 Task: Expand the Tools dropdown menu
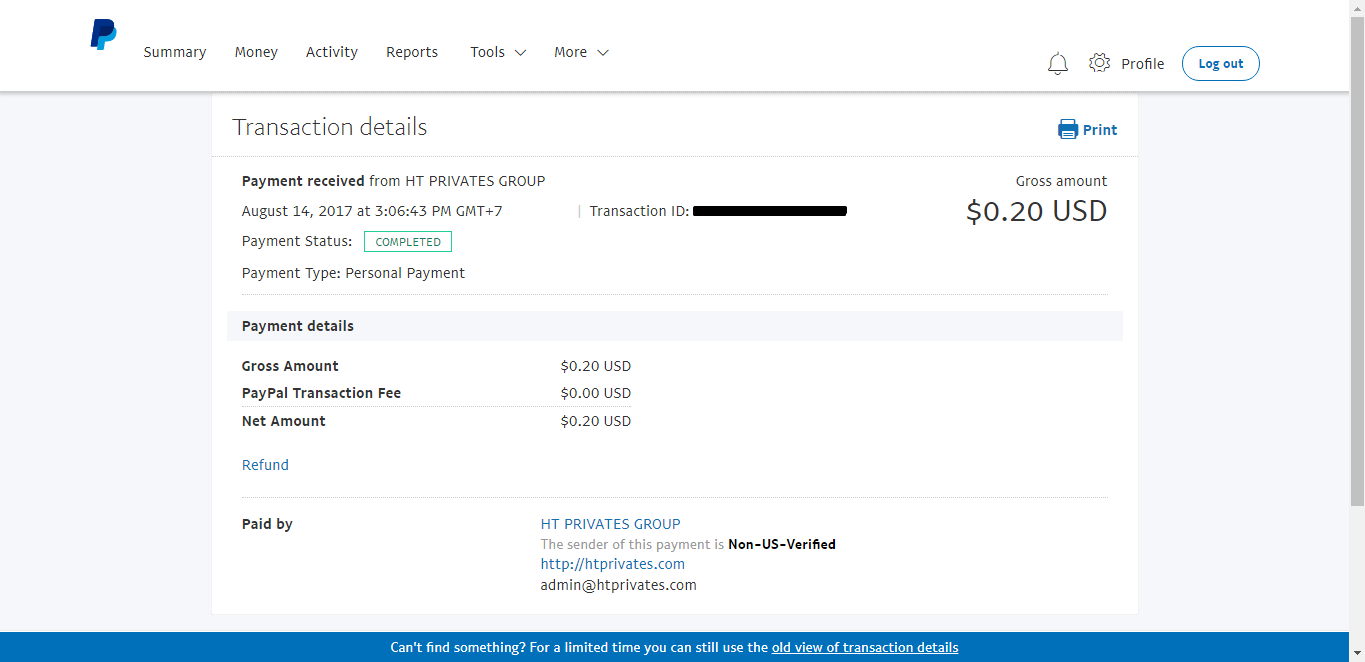tap(498, 52)
